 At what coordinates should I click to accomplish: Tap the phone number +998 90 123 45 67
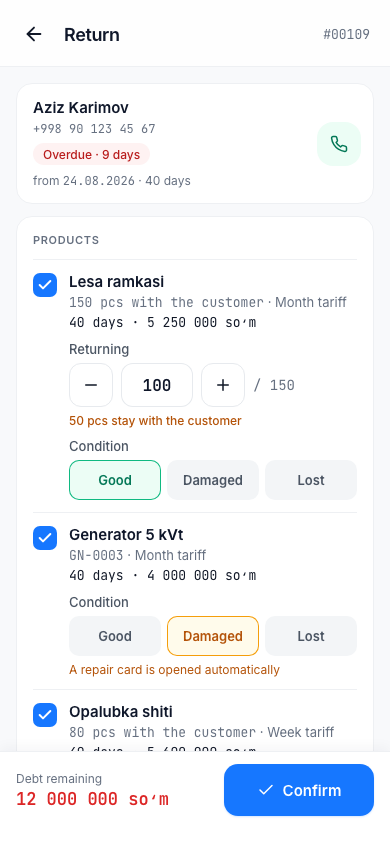tap(94, 129)
